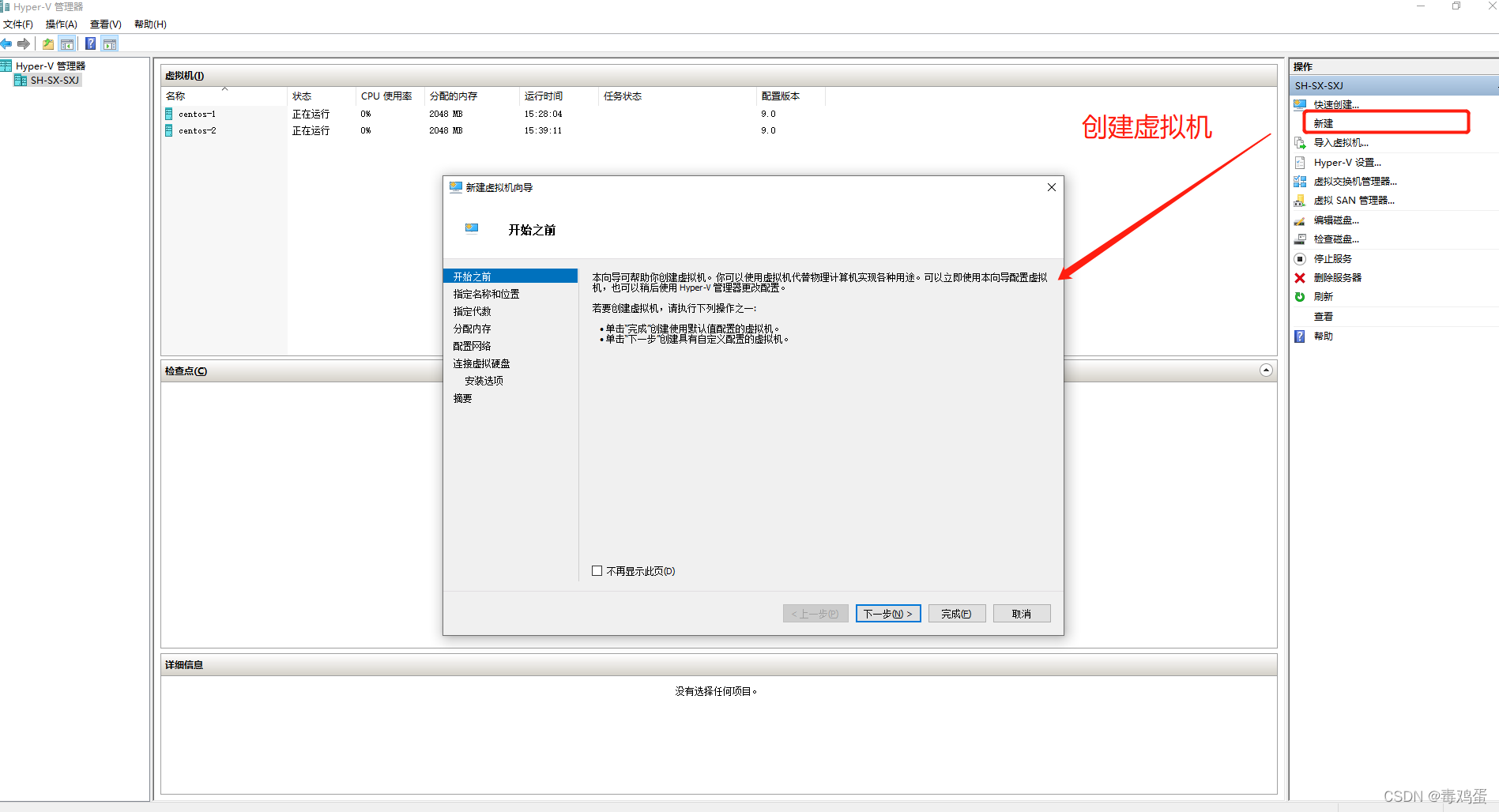Screen dimensions: 1499x812
Task: Click the 停止服务 icon
Action: pos(1300,259)
